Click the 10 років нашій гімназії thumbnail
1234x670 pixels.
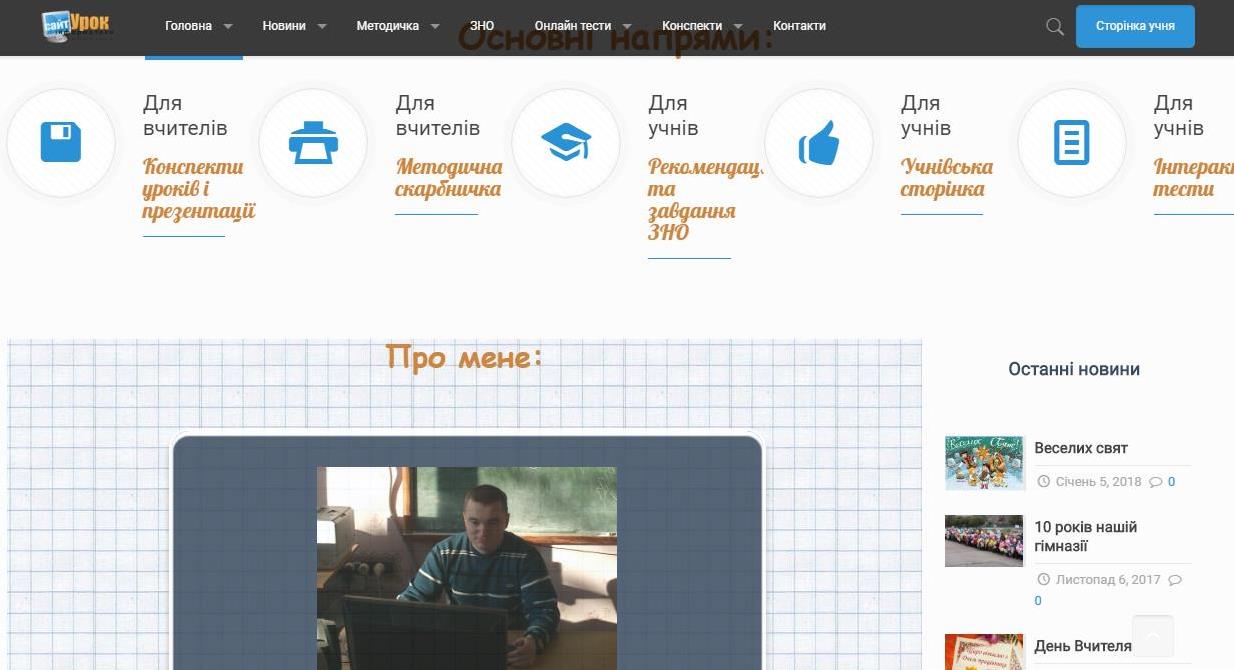point(985,541)
